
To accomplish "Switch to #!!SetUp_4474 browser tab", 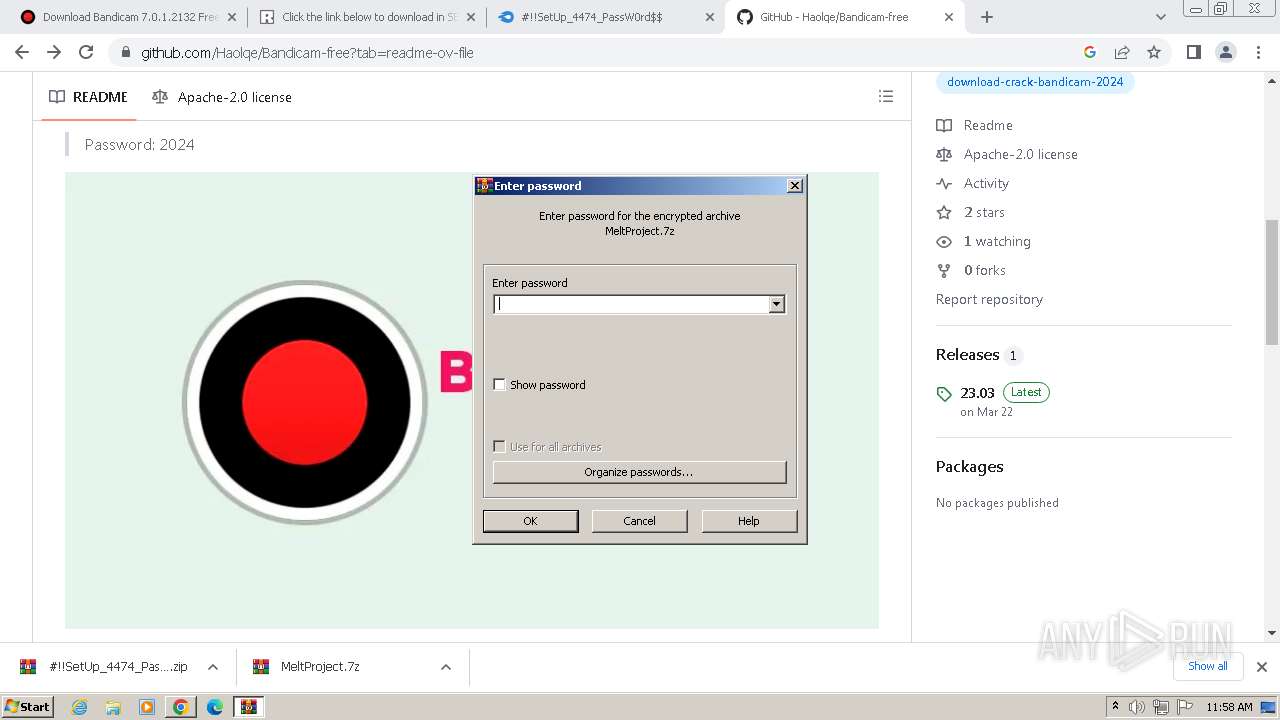I will 606,17.
